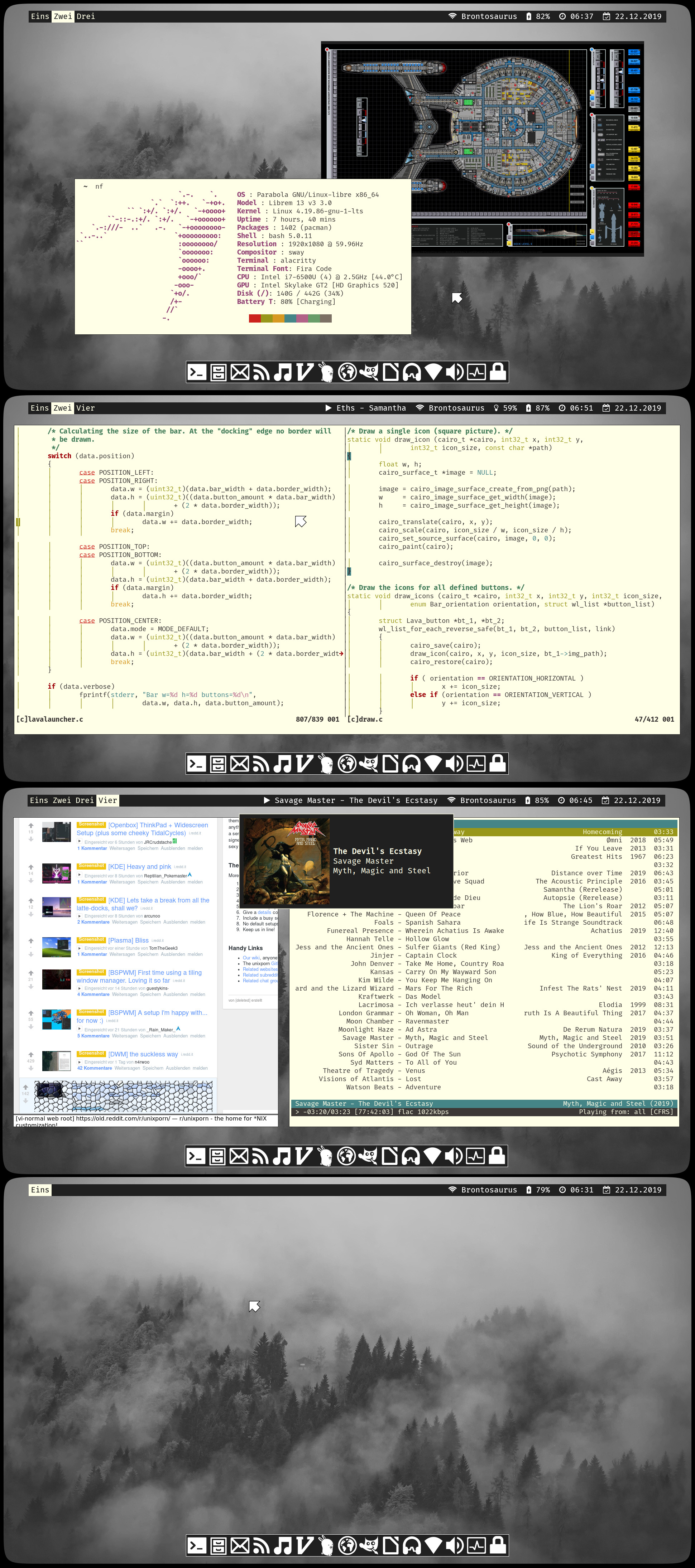Open the 42 Kommentare link

pyautogui.click(x=95, y=1068)
